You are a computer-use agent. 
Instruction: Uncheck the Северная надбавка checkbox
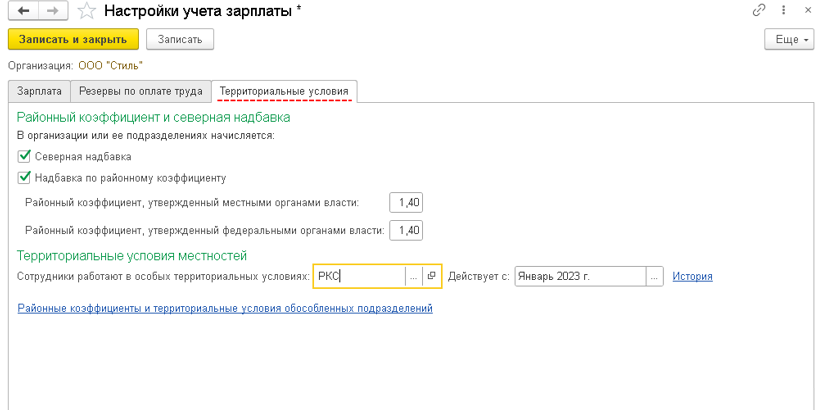tap(25, 157)
